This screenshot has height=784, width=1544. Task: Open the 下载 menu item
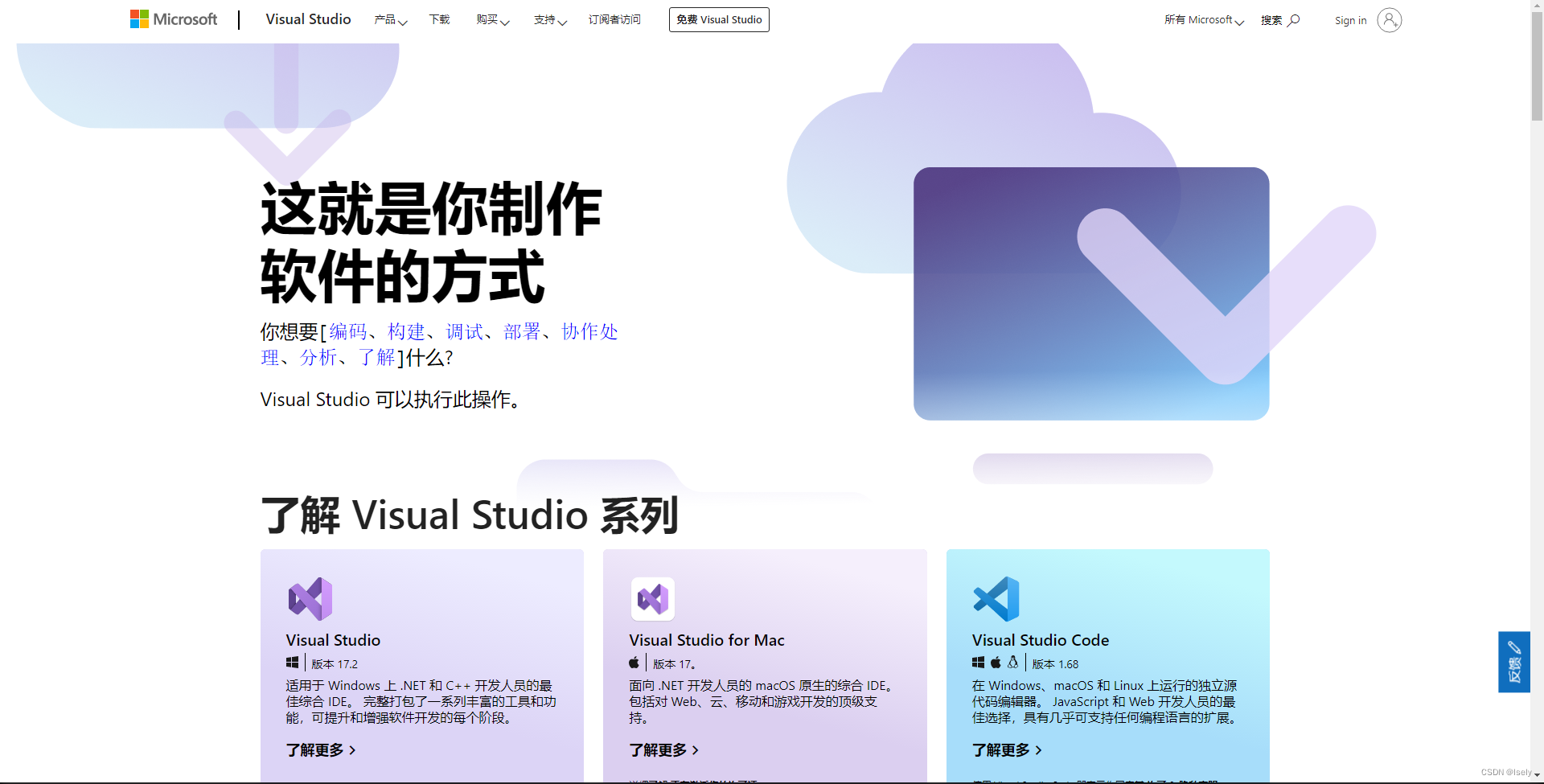click(439, 19)
